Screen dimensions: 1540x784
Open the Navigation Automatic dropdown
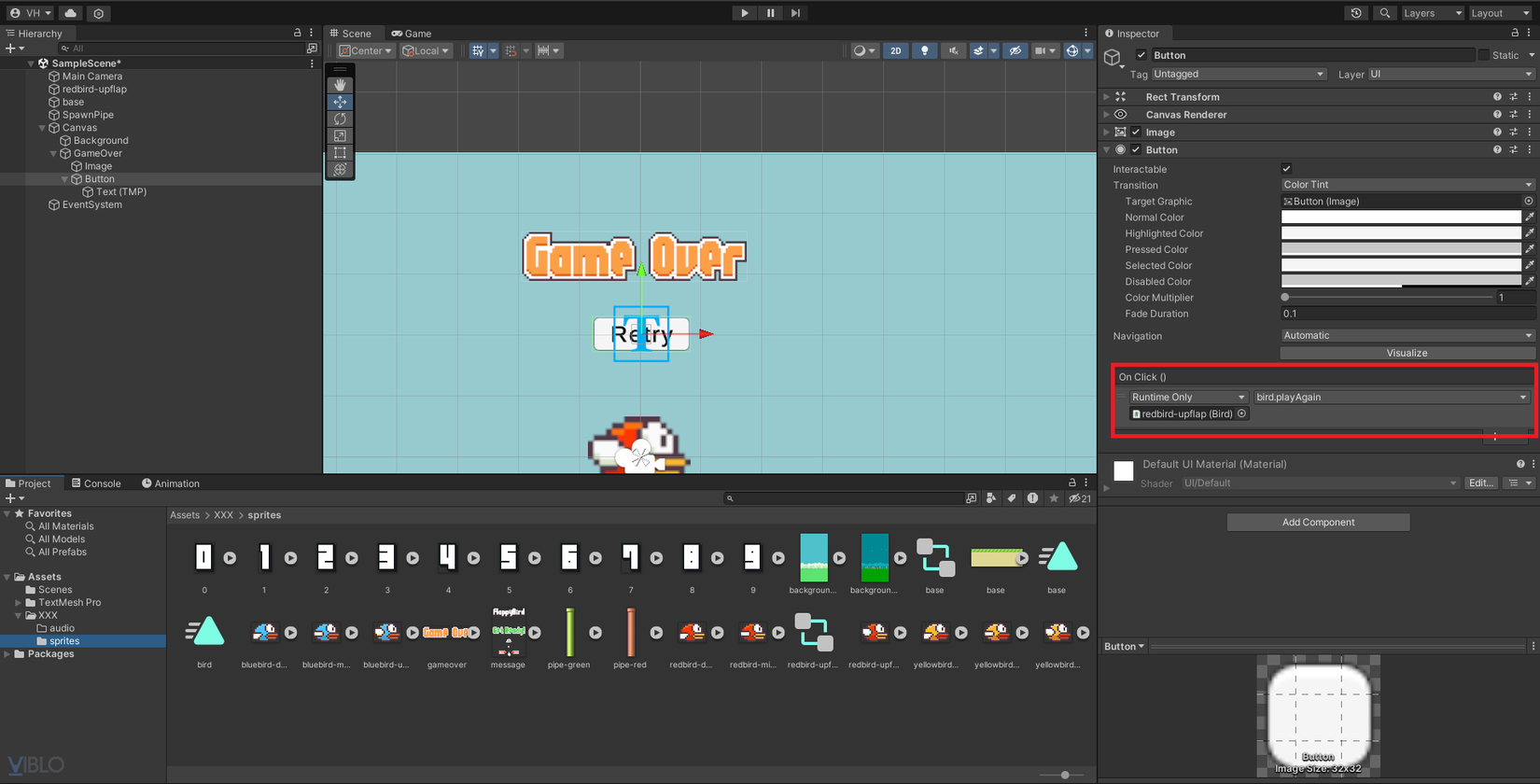[x=1407, y=336]
